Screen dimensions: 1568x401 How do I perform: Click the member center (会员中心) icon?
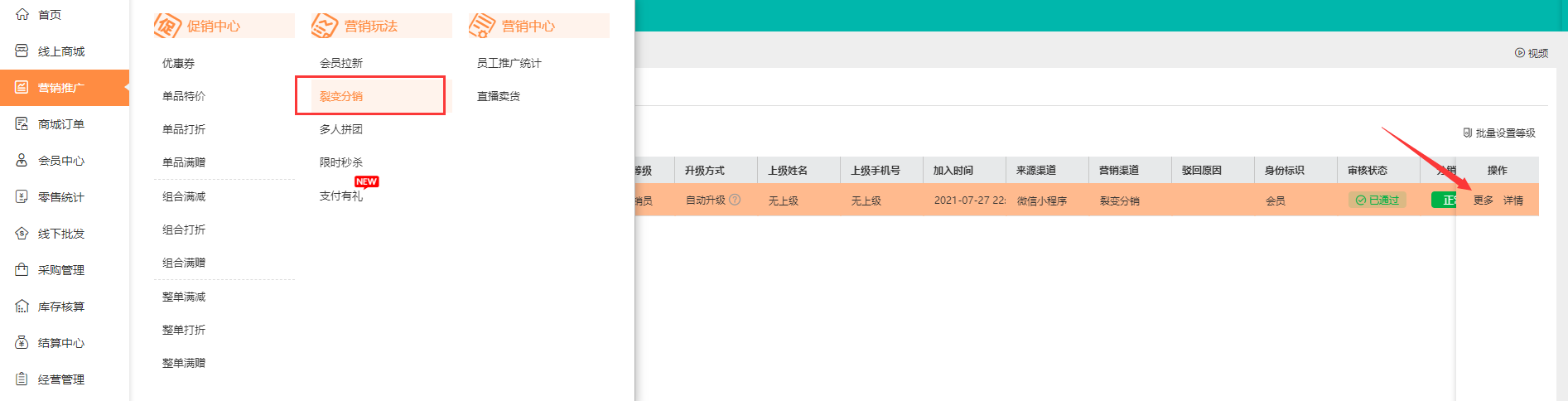coord(22,161)
